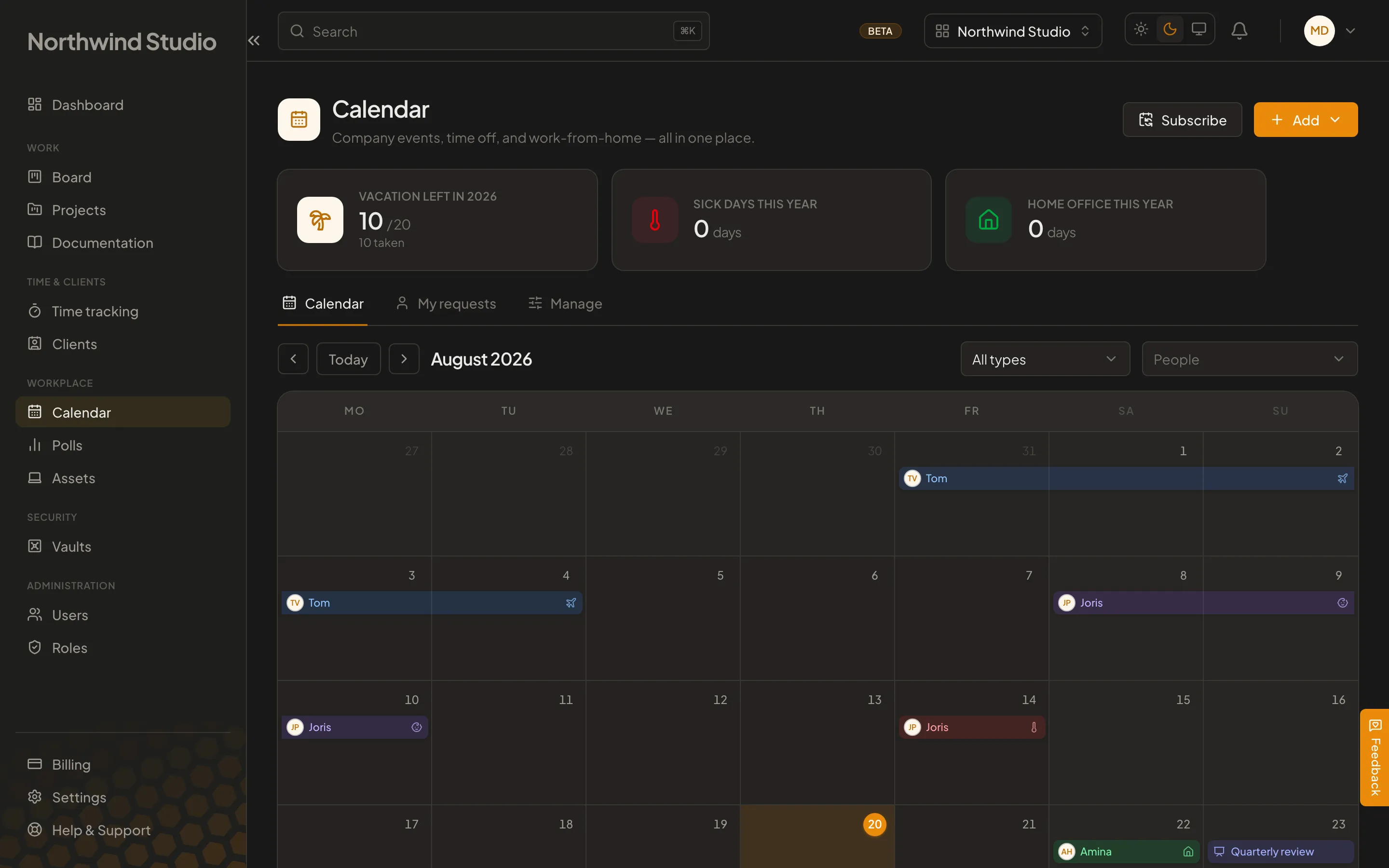Click the Dashboard grid icon in sidebar
The width and height of the screenshot is (1389, 868).
coord(35,105)
